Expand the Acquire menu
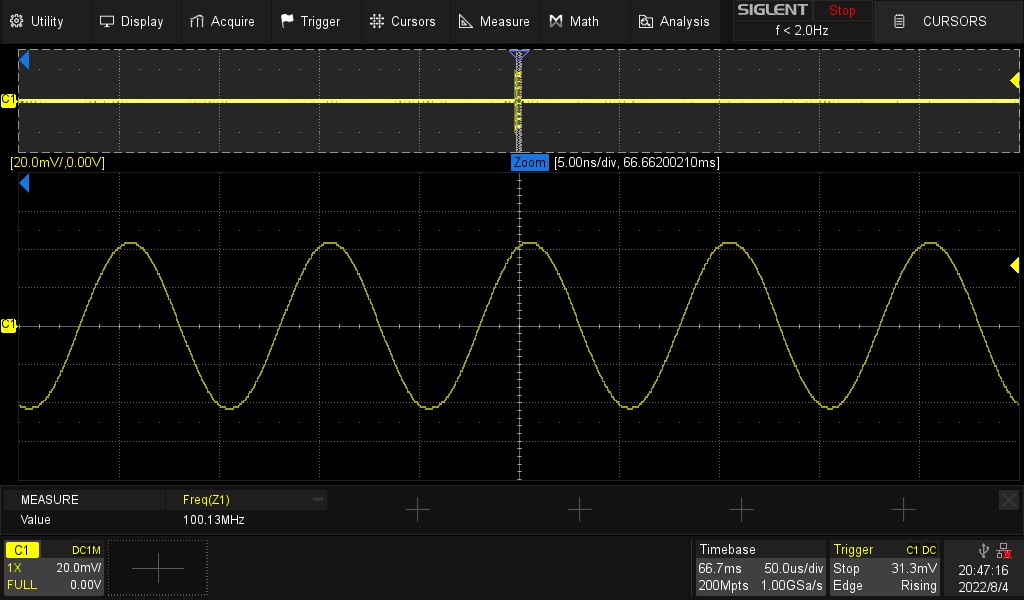This screenshot has height=600, width=1024. coord(222,21)
